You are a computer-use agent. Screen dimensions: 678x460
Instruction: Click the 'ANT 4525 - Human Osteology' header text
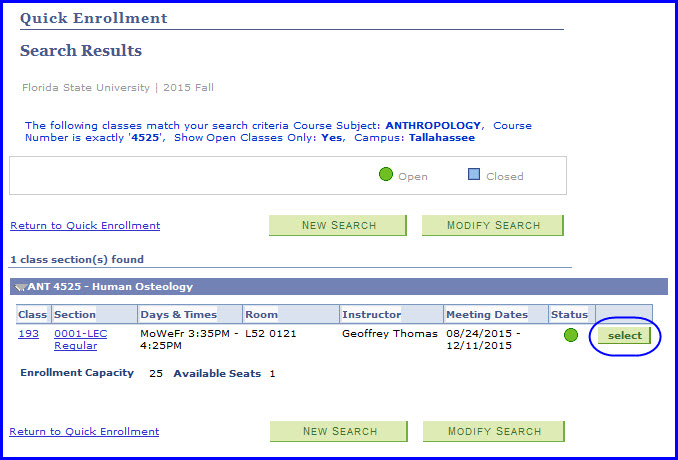(x=110, y=287)
